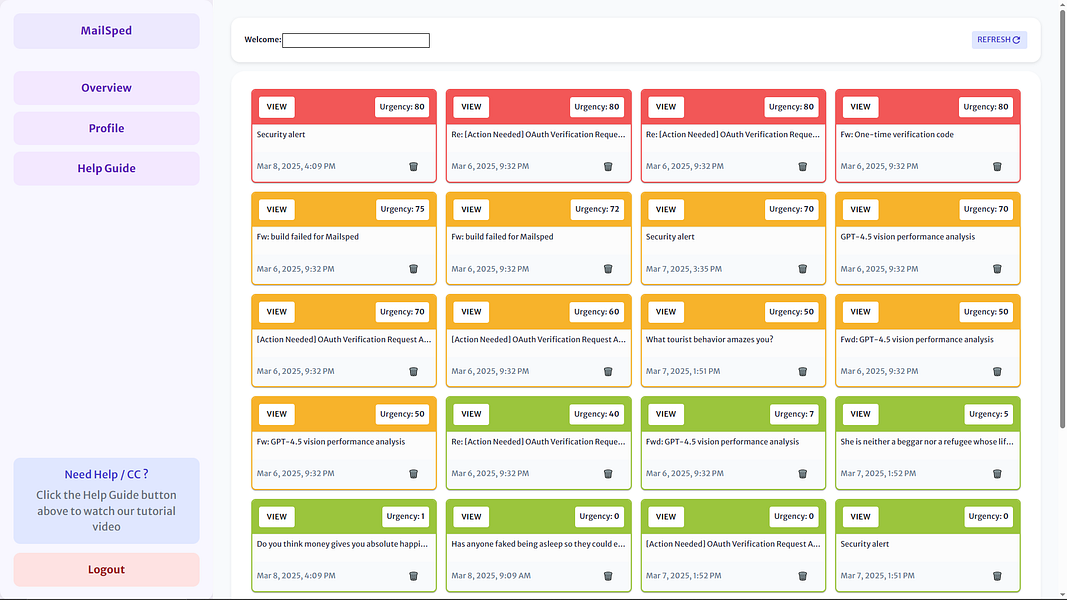Trash the 'She is neither a beggar' email
1067x600 pixels.
[997, 473]
